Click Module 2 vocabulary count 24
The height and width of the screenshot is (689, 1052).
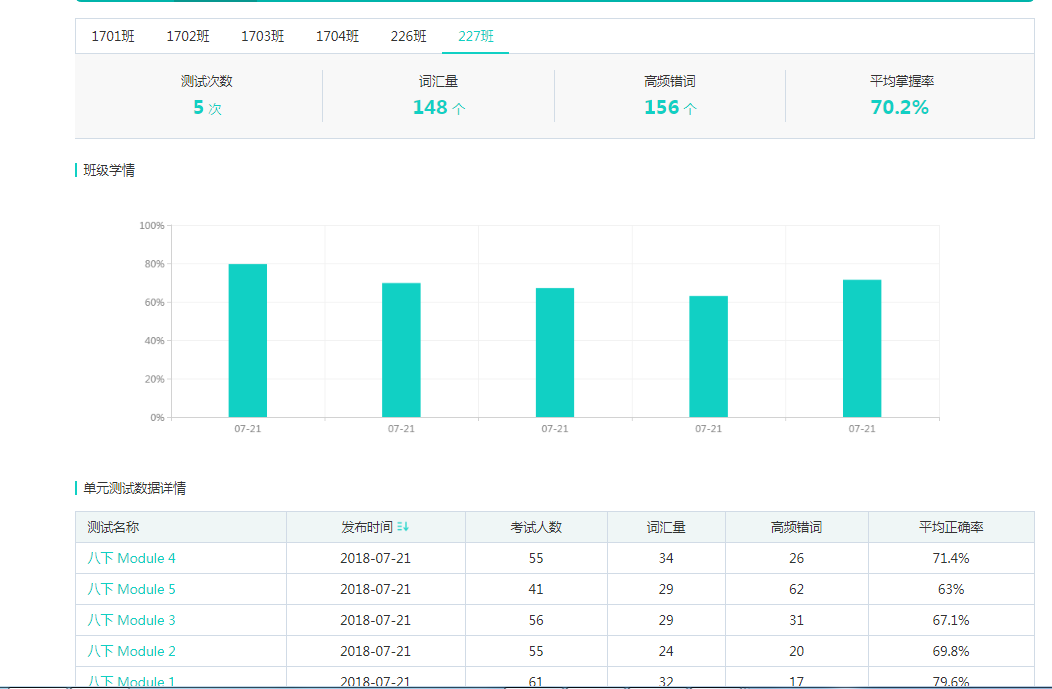[666, 651]
